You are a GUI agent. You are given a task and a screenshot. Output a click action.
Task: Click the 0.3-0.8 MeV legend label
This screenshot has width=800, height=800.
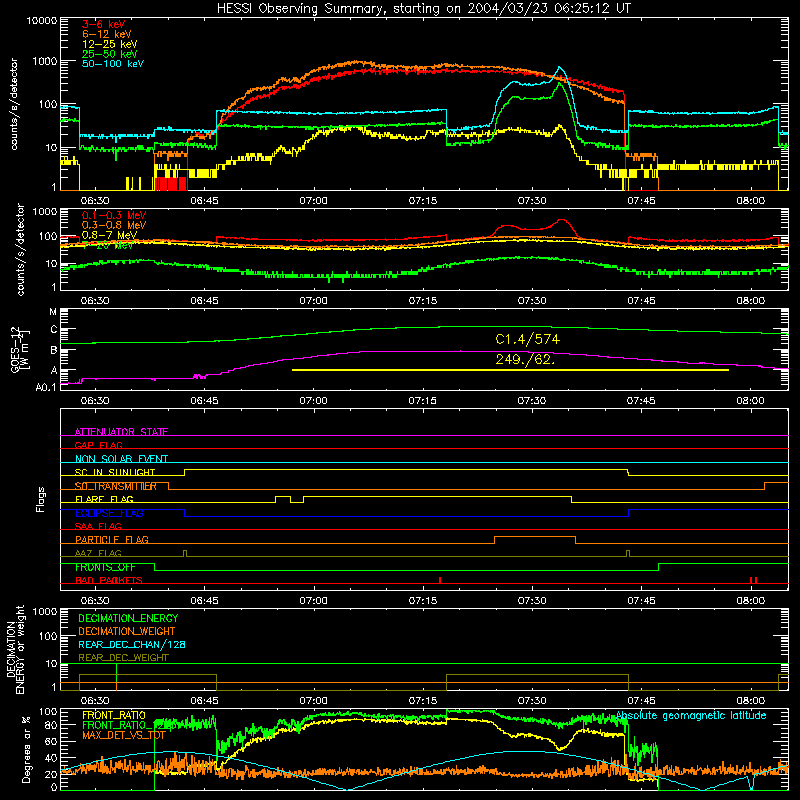tap(114, 225)
